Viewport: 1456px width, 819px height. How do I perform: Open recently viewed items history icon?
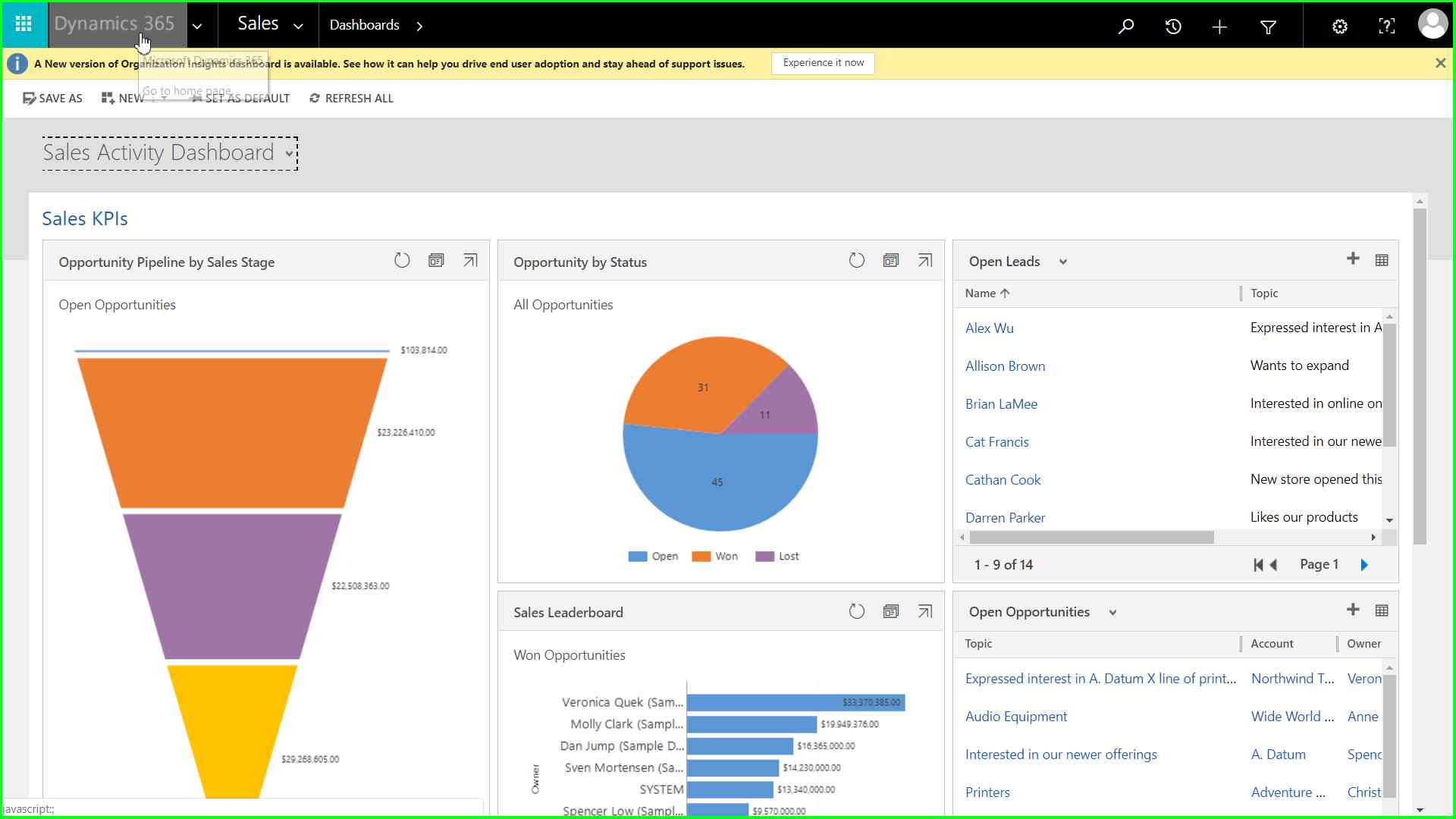[x=1173, y=27]
